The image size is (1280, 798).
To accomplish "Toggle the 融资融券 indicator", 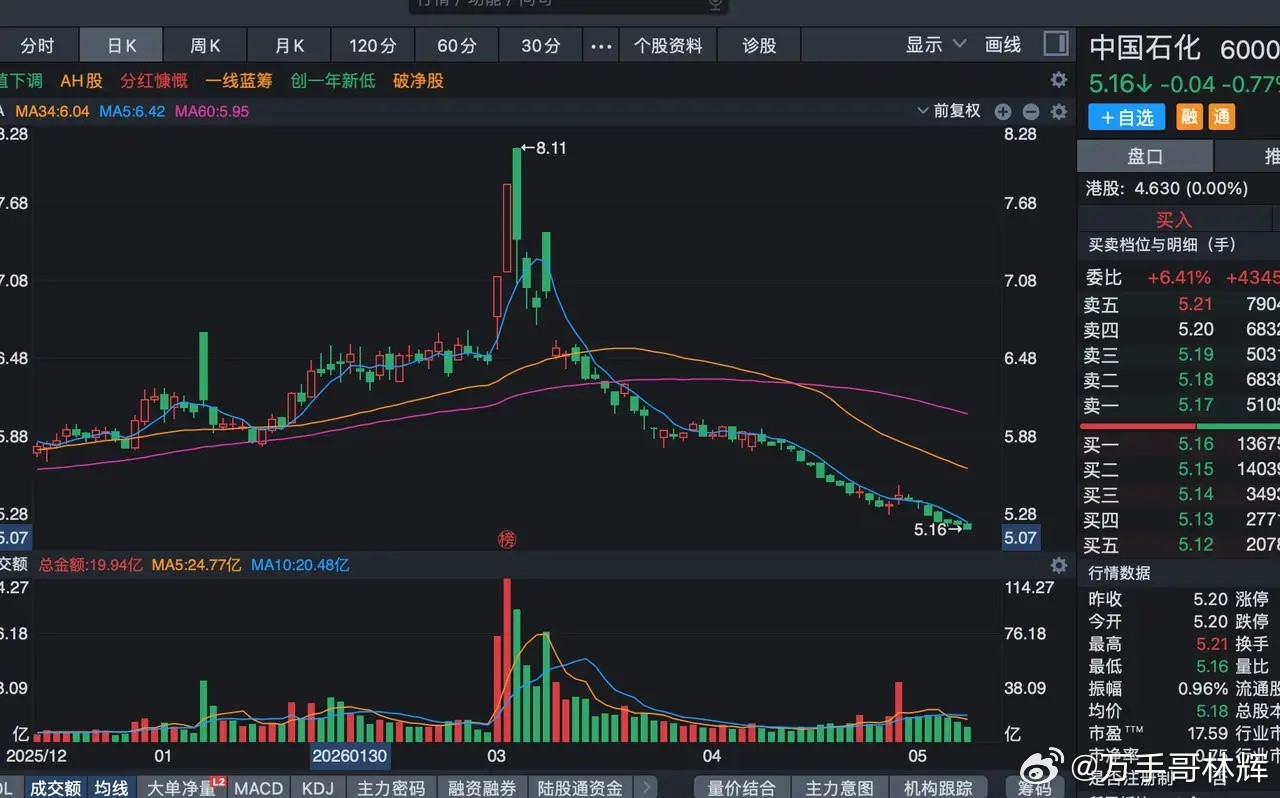I will pyautogui.click(x=482, y=788).
